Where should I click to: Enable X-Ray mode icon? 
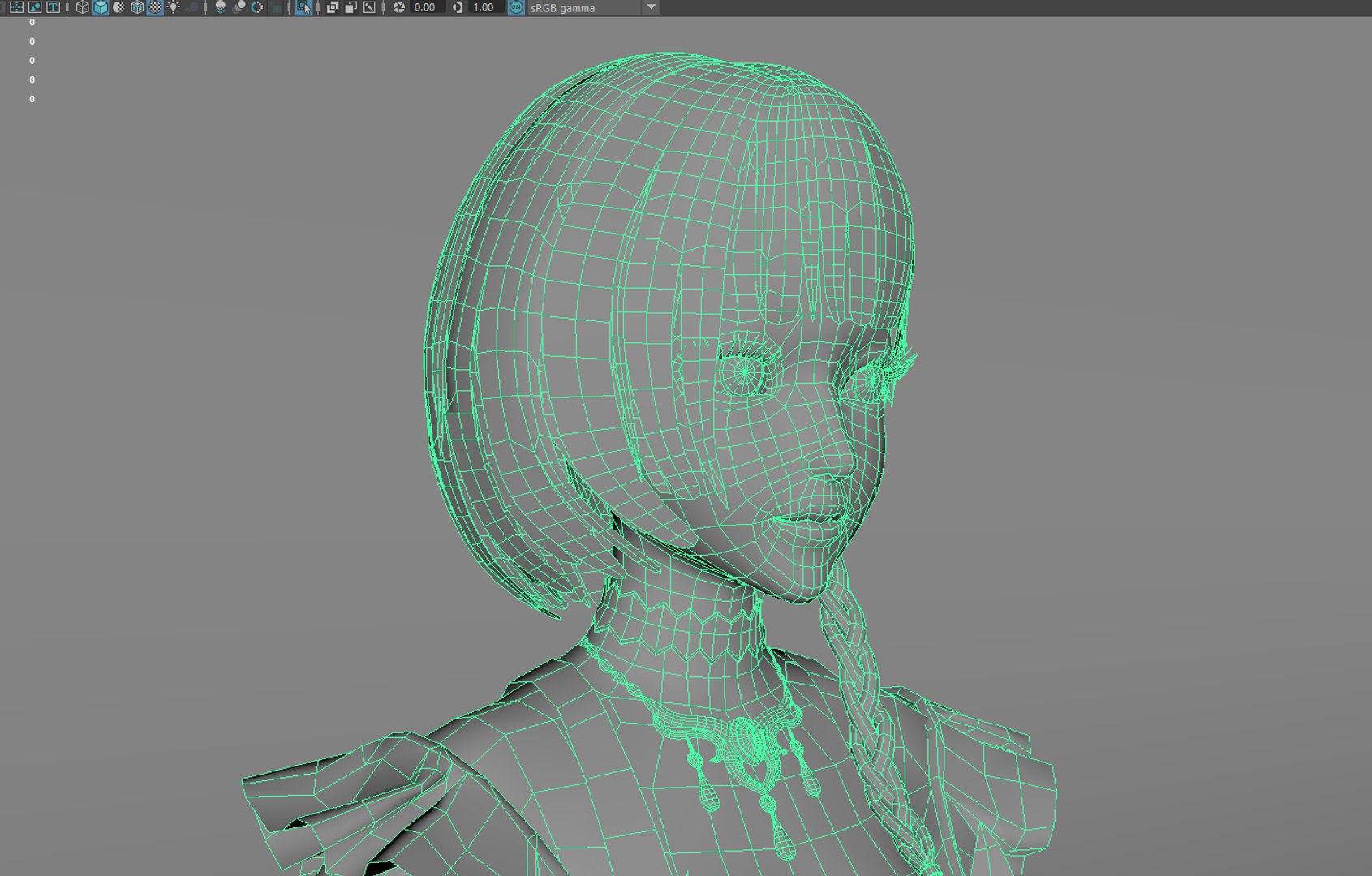tap(333, 7)
